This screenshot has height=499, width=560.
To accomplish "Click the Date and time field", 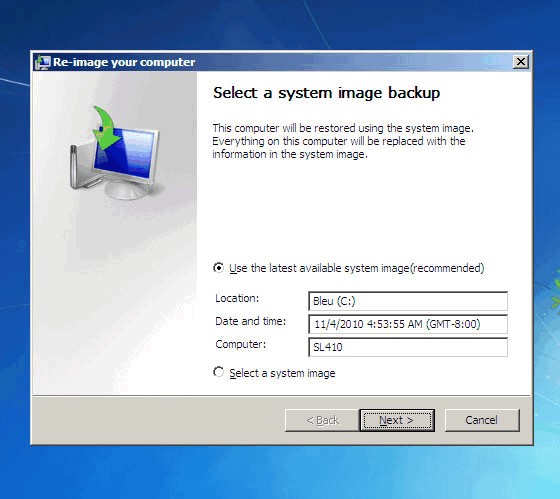I will coord(408,324).
